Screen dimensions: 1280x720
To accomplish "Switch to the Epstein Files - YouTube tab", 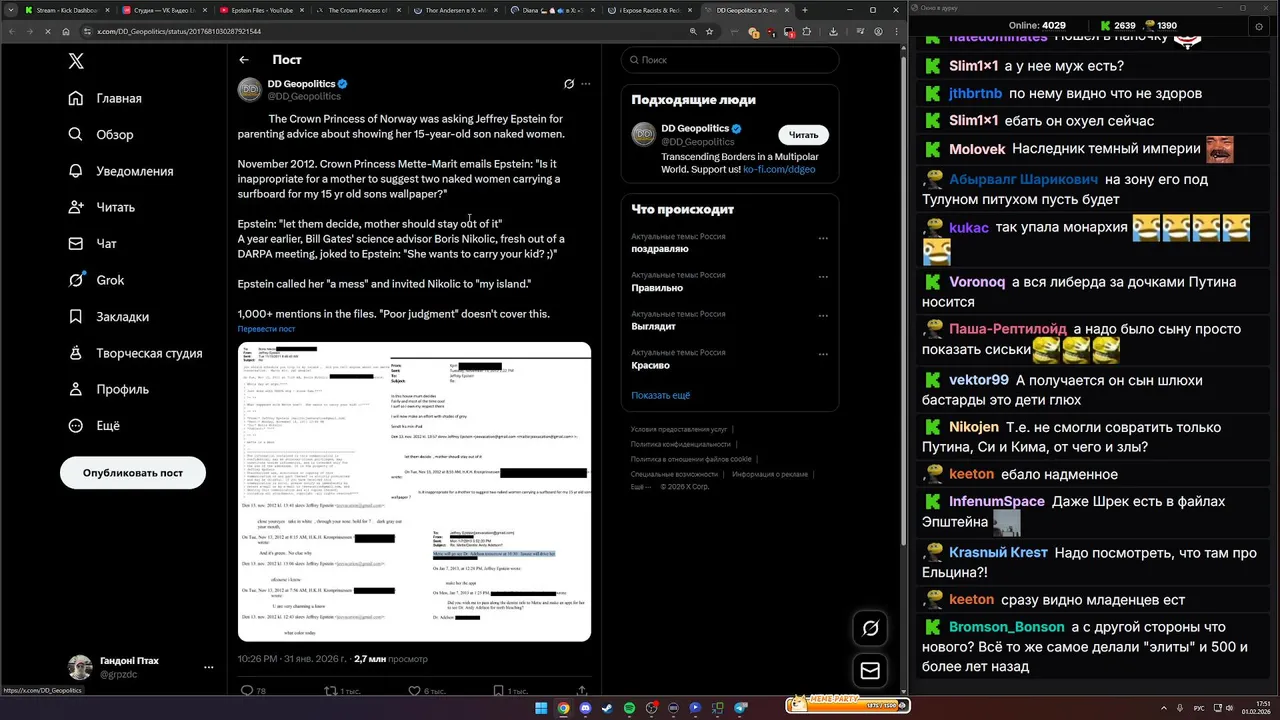I will tap(260, 10).
